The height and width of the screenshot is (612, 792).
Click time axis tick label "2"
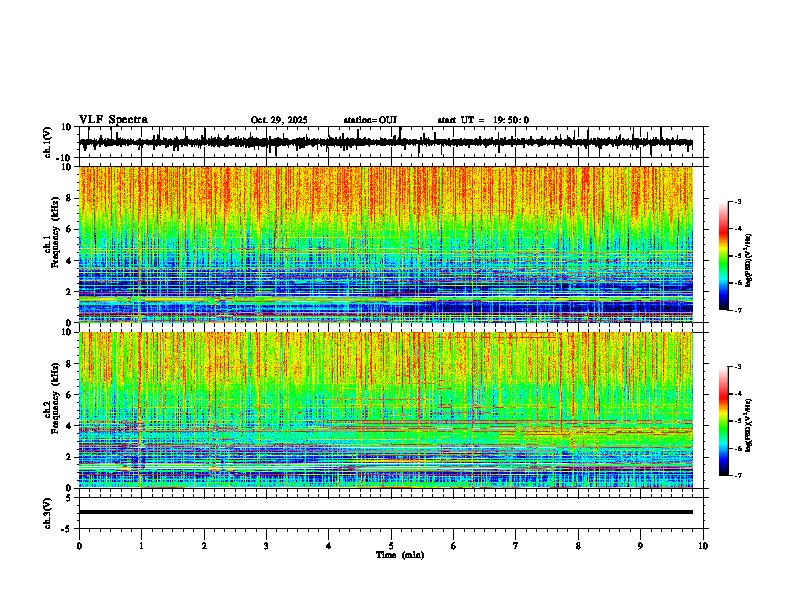point(204,546)
